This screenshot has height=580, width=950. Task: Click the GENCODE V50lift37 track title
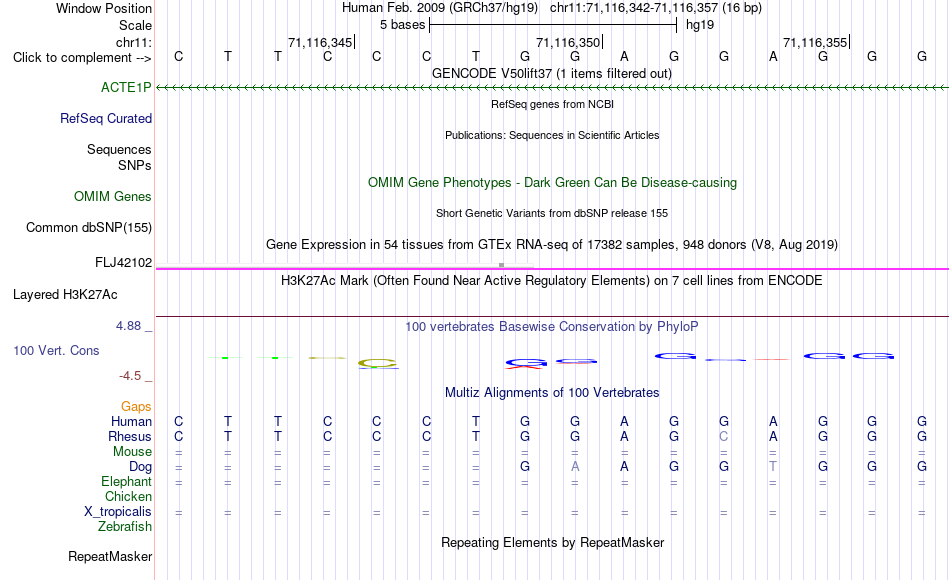[552, 73]
